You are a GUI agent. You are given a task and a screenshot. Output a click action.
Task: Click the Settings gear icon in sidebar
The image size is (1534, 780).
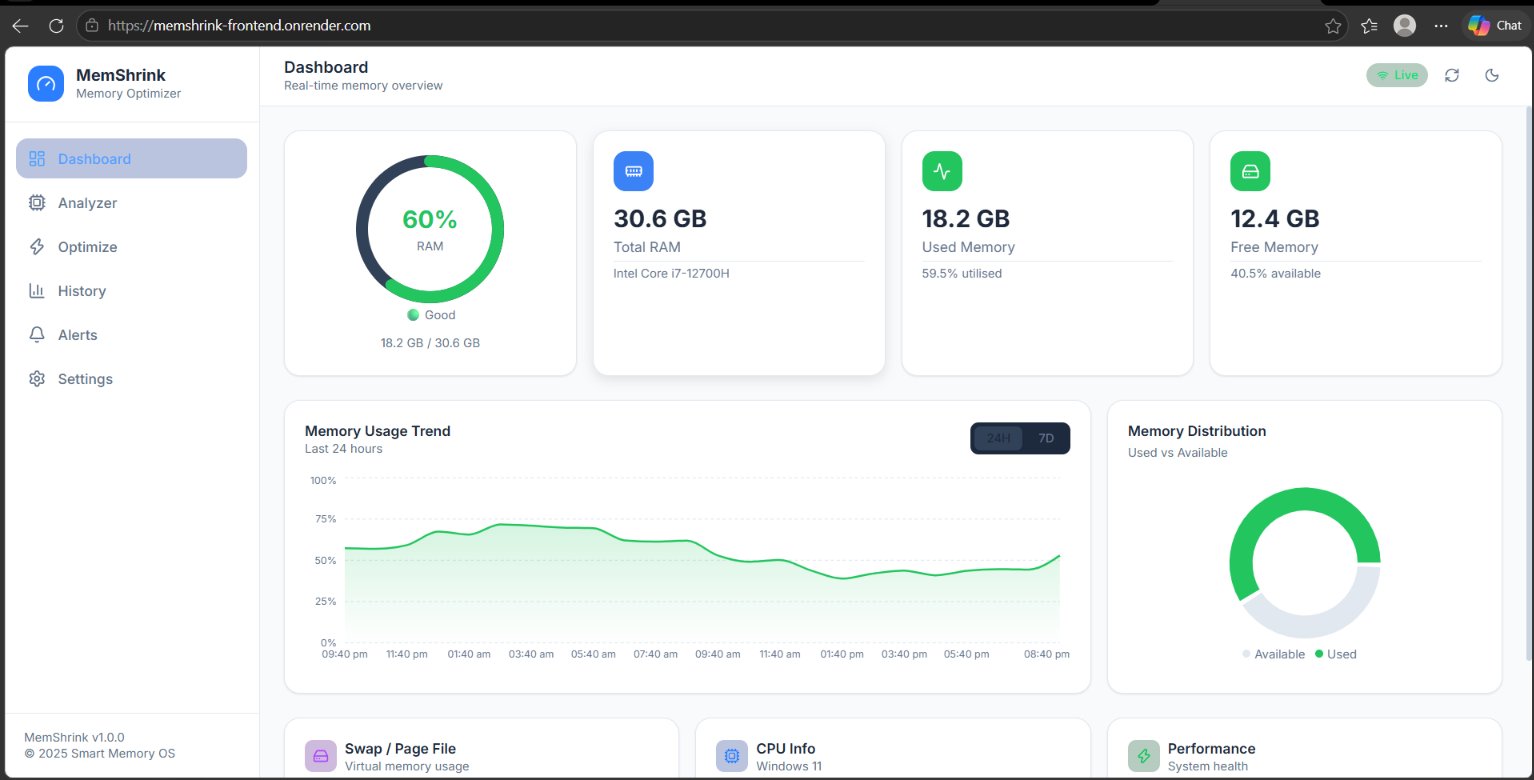37,379
